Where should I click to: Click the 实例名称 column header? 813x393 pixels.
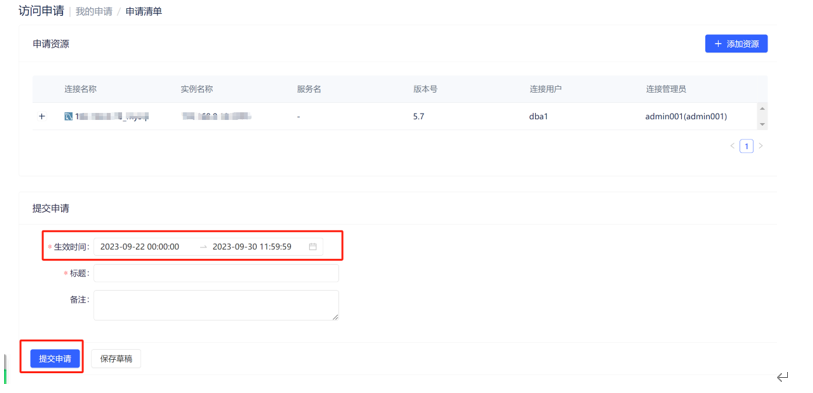click(x=197, y=89)
